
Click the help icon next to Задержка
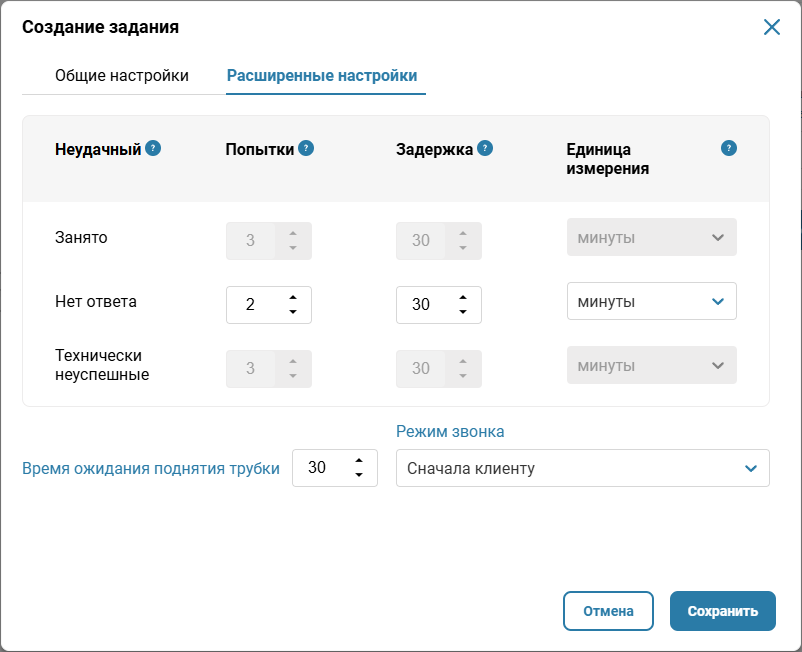point(485,148)
